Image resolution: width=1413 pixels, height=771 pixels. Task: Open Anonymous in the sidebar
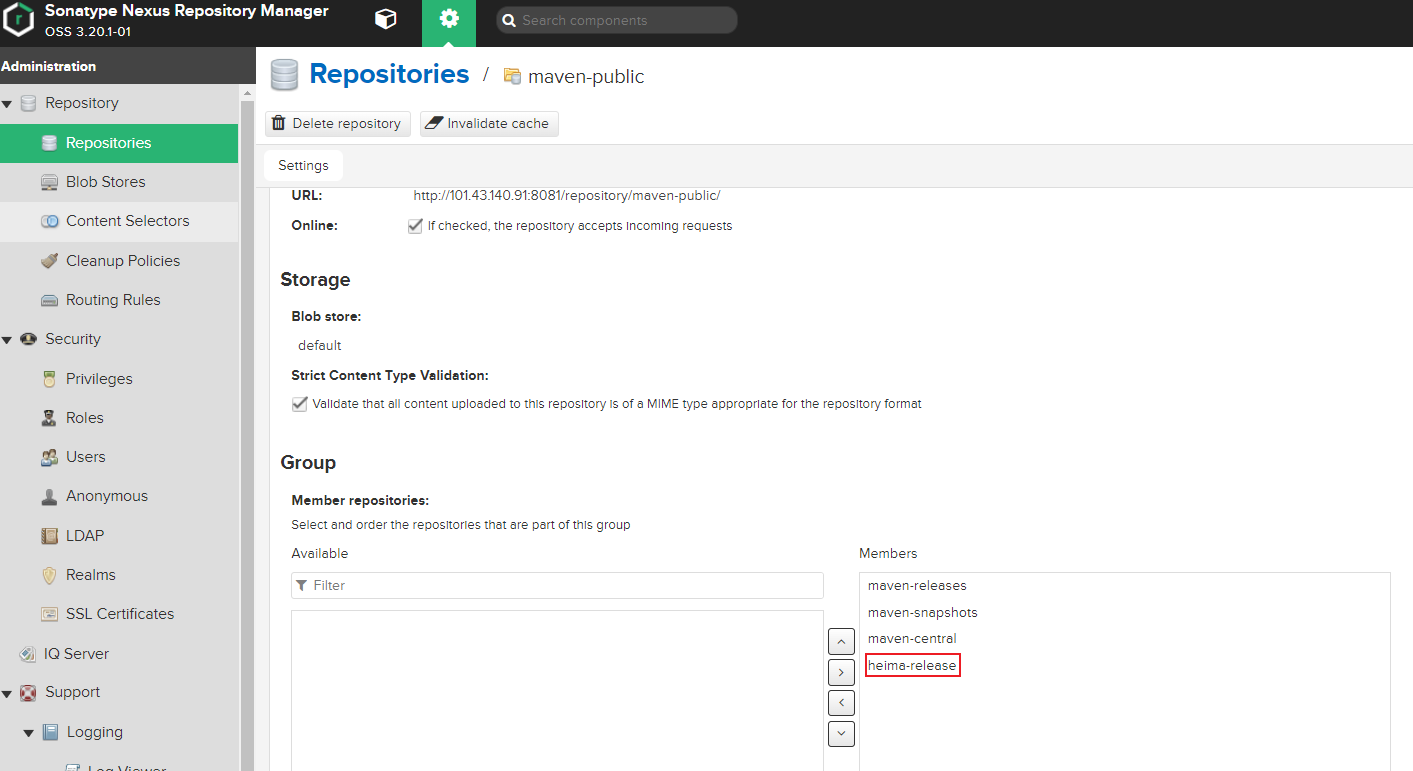(x=119, y=496)
